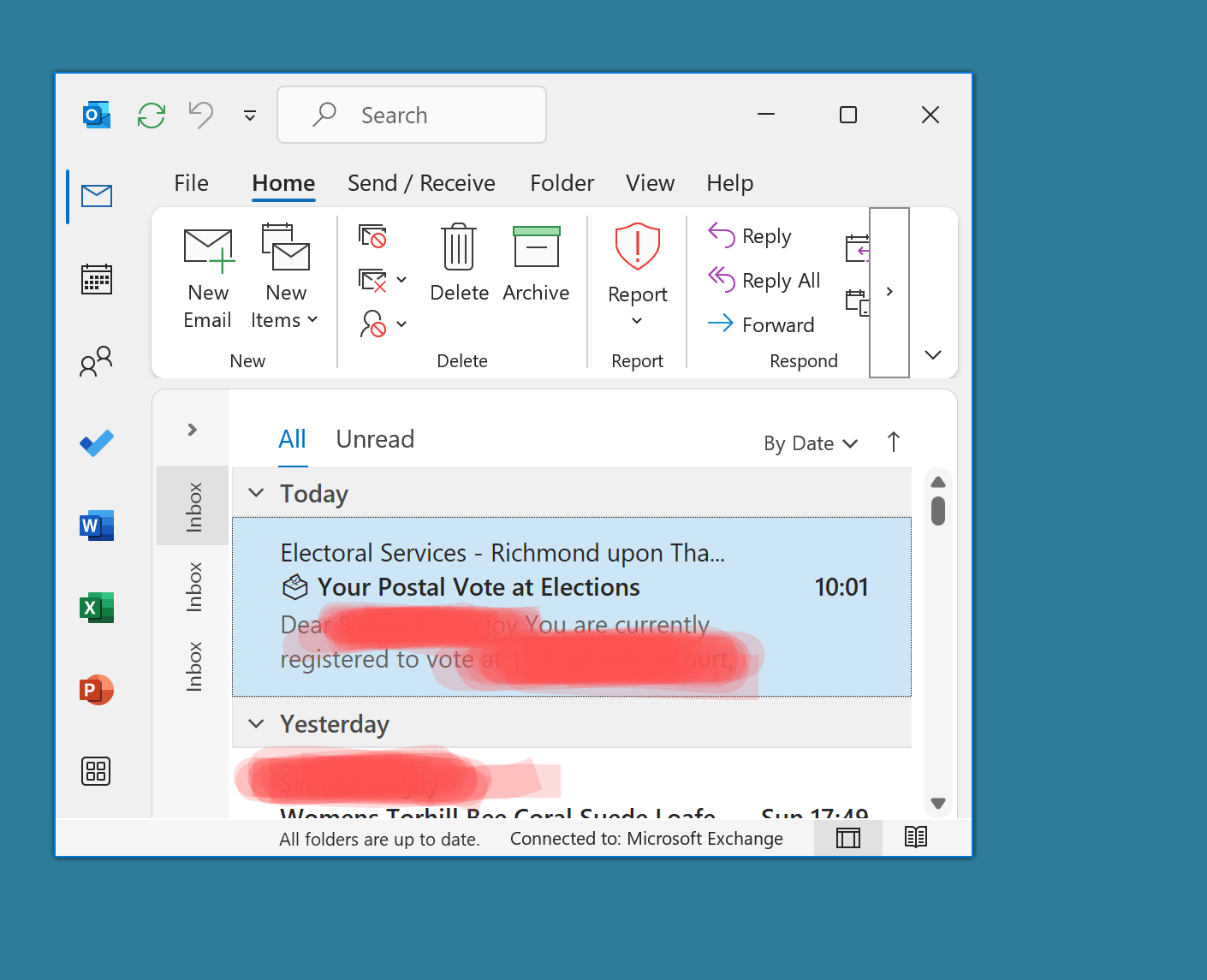1207x980 pixels.
Task: Open ribbon display options chevron
Action: [933, 355]
